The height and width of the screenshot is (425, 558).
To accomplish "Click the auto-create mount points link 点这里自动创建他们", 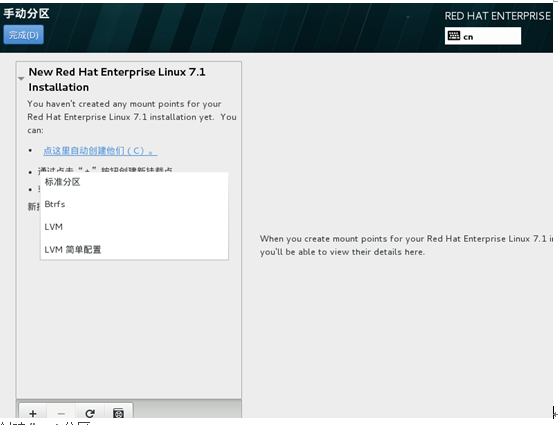I will point(100,151).
